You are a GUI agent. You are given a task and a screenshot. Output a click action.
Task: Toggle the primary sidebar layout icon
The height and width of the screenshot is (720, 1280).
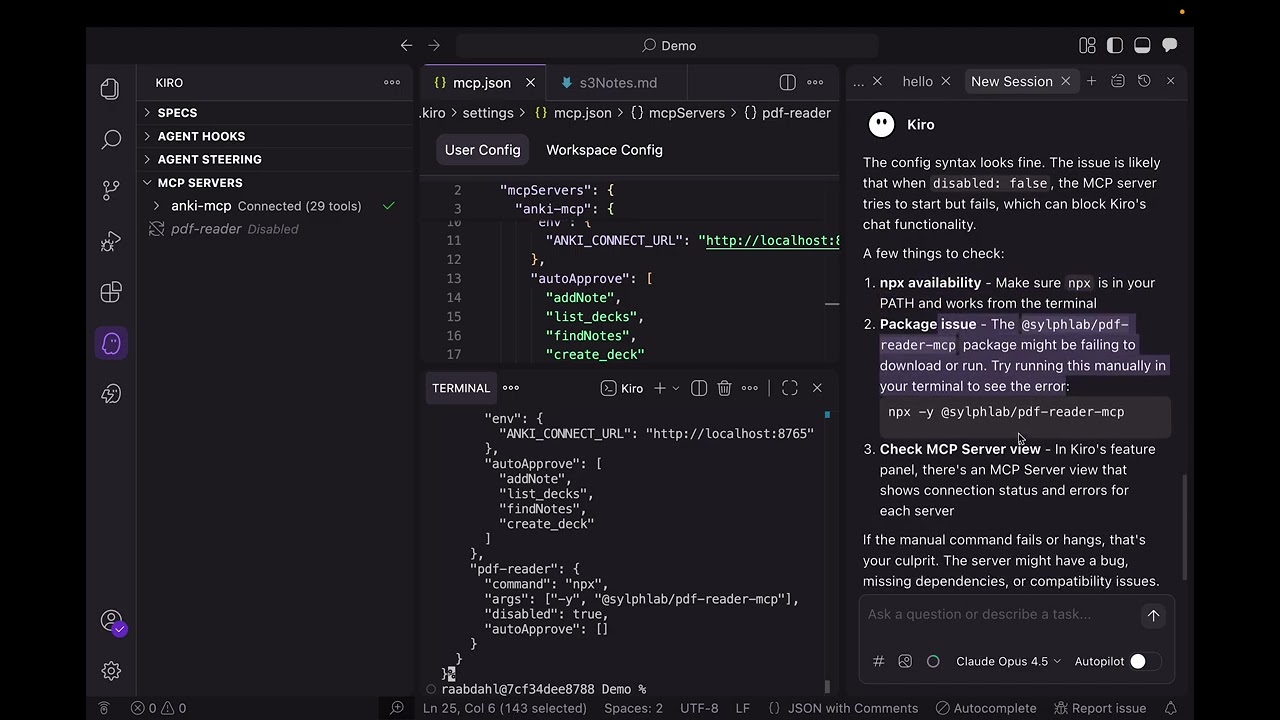click(x=1115, y=45)
